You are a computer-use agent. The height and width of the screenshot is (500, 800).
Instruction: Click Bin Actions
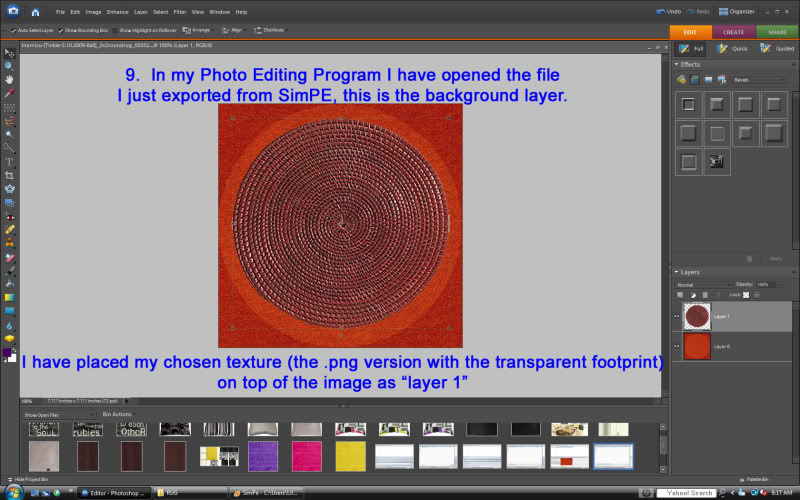point(117,414)
